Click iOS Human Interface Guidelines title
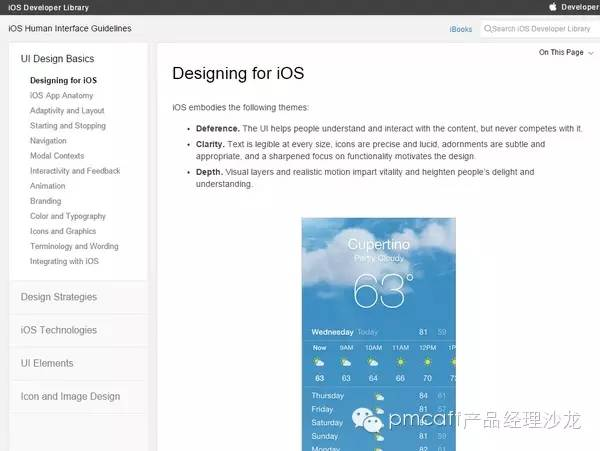This screenshot has width=600, height=451. (70, 28)
